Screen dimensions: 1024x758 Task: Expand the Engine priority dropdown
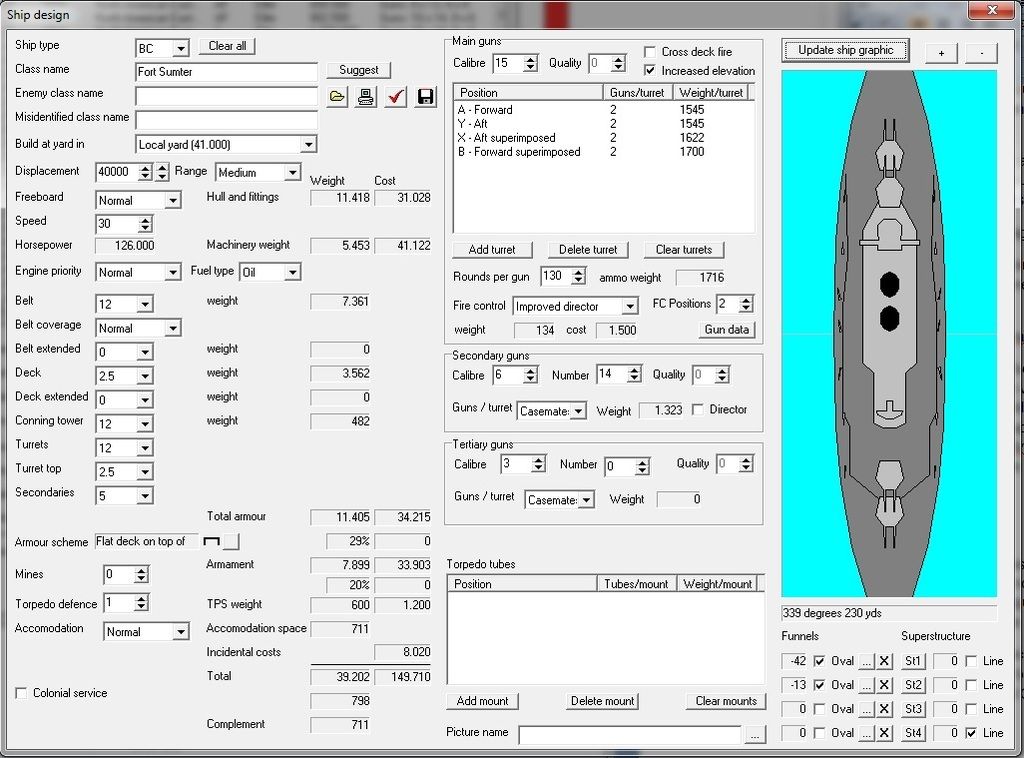coord(172,272)
